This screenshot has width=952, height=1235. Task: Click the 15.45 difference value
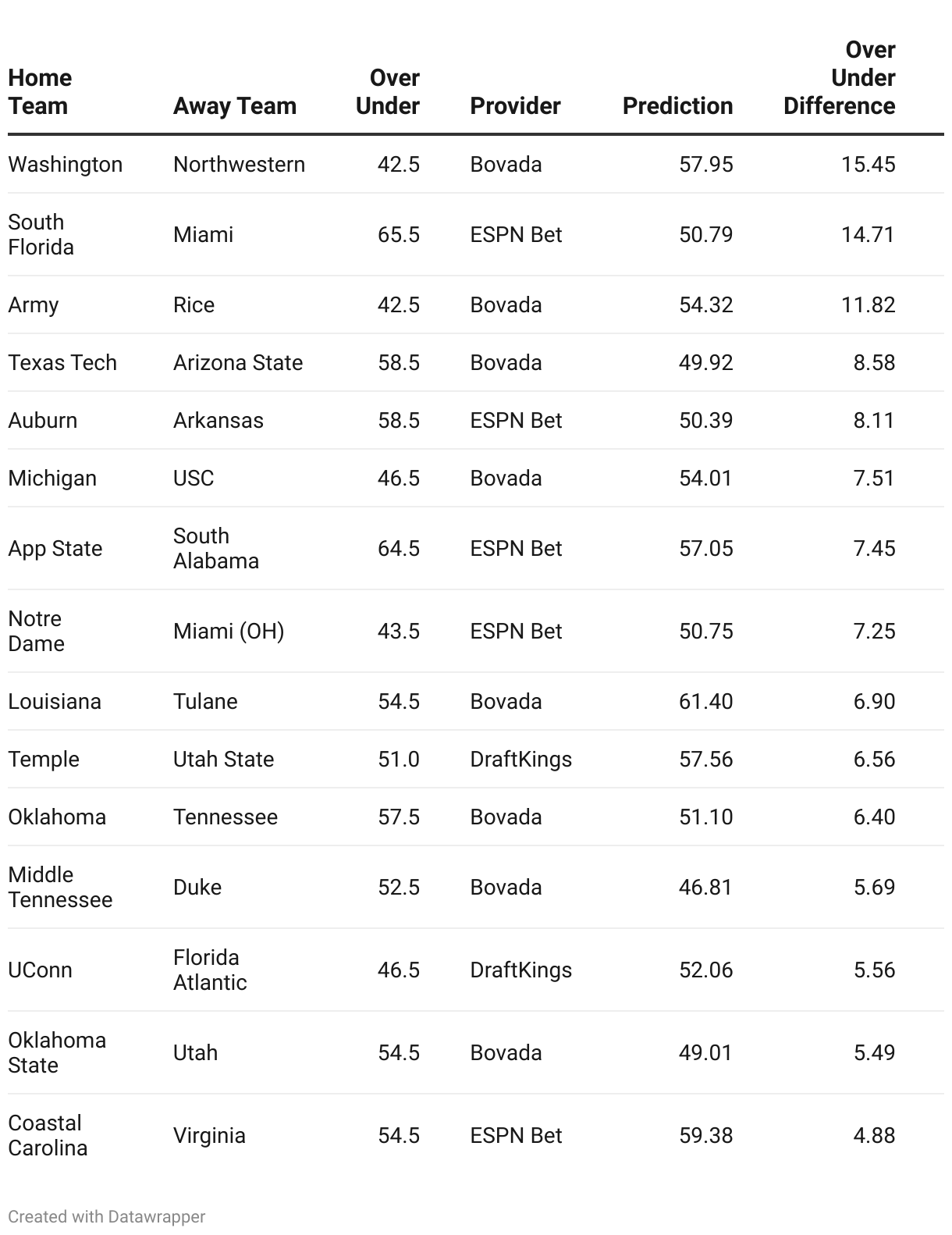point(868,165)
